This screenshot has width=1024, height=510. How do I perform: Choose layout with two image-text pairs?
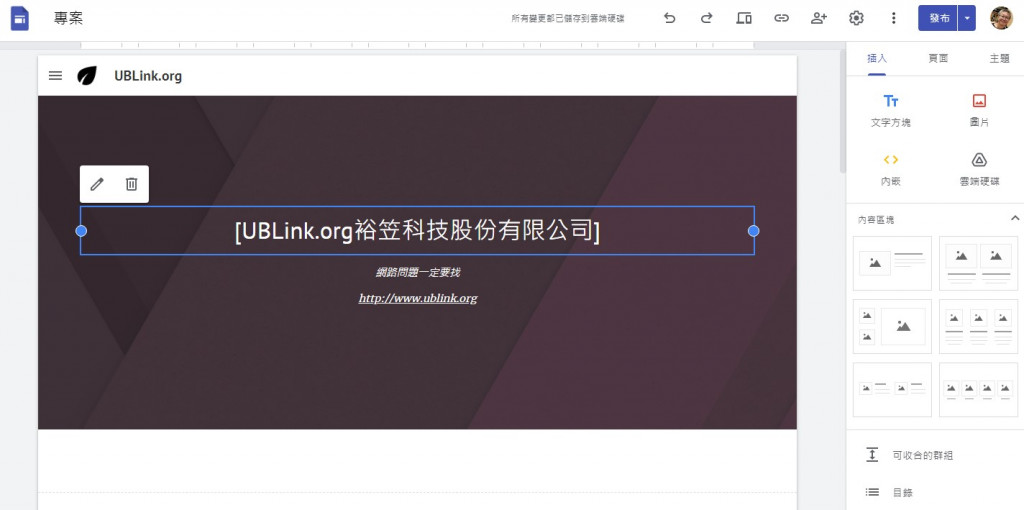tap(892, 389)
